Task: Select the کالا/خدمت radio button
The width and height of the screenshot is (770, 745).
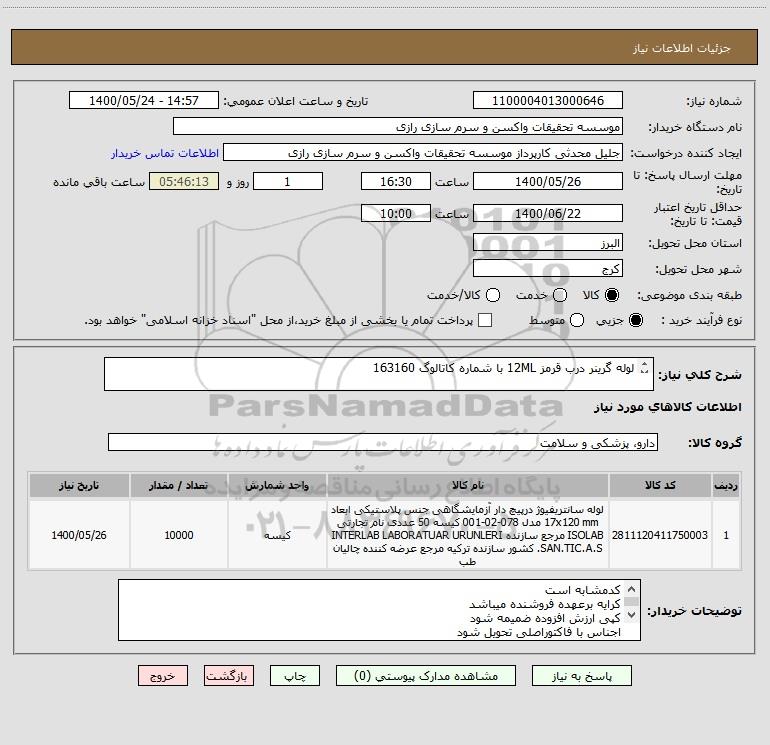Action: click(x=493, y=295)
